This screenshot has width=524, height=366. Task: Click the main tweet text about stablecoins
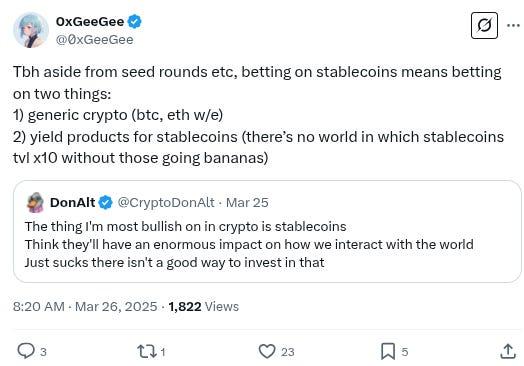(258, 115)
